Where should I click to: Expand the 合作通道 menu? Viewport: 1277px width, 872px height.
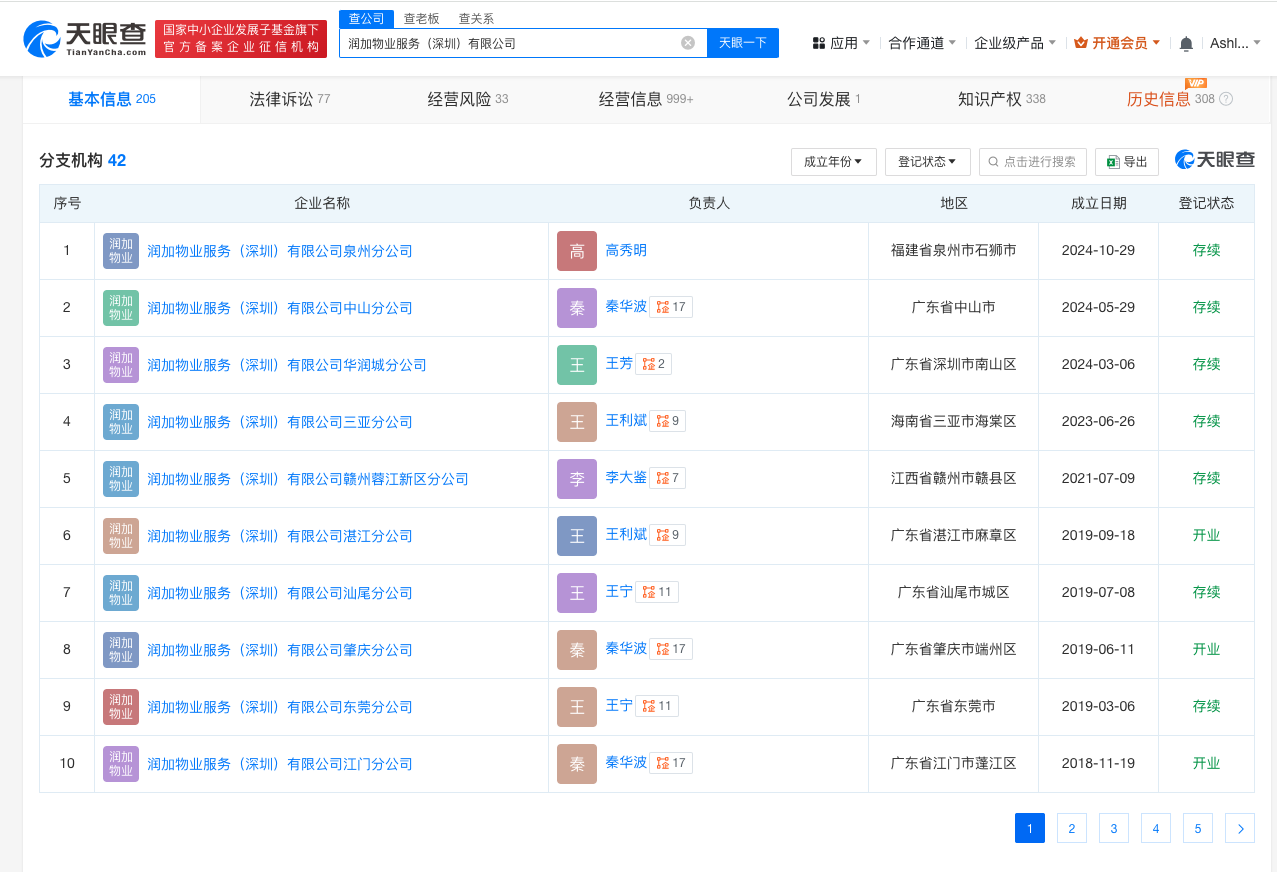coord(922,43)
